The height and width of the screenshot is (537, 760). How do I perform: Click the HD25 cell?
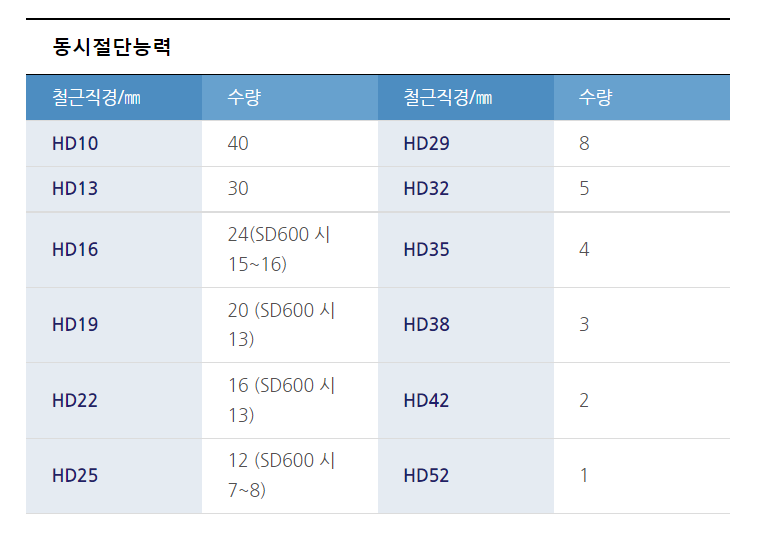114,476
